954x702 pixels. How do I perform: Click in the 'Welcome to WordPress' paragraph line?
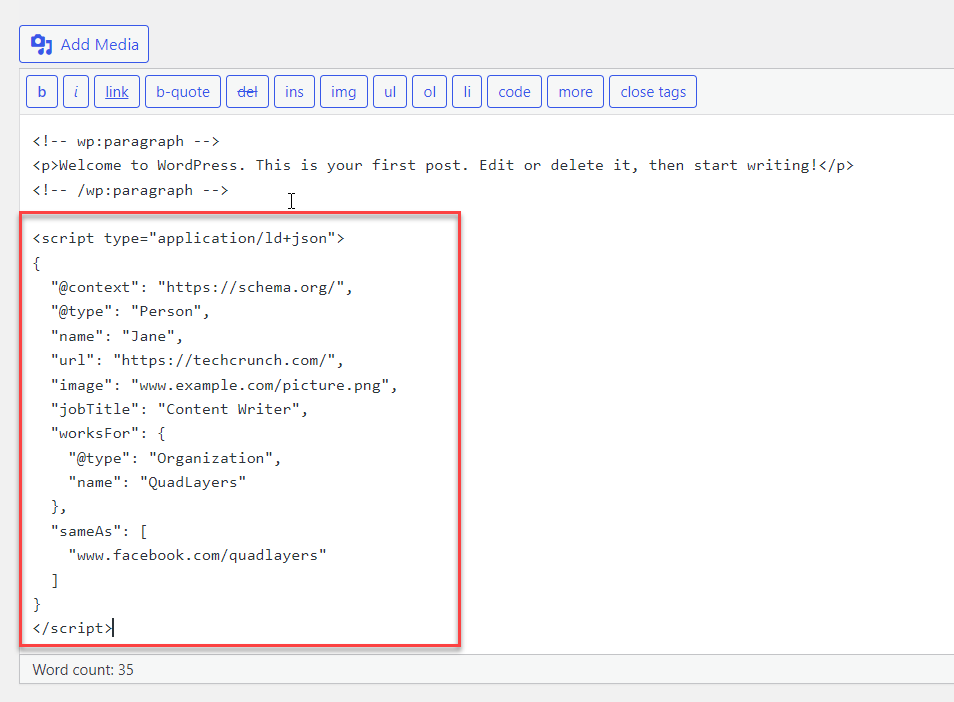coord(443,165)
